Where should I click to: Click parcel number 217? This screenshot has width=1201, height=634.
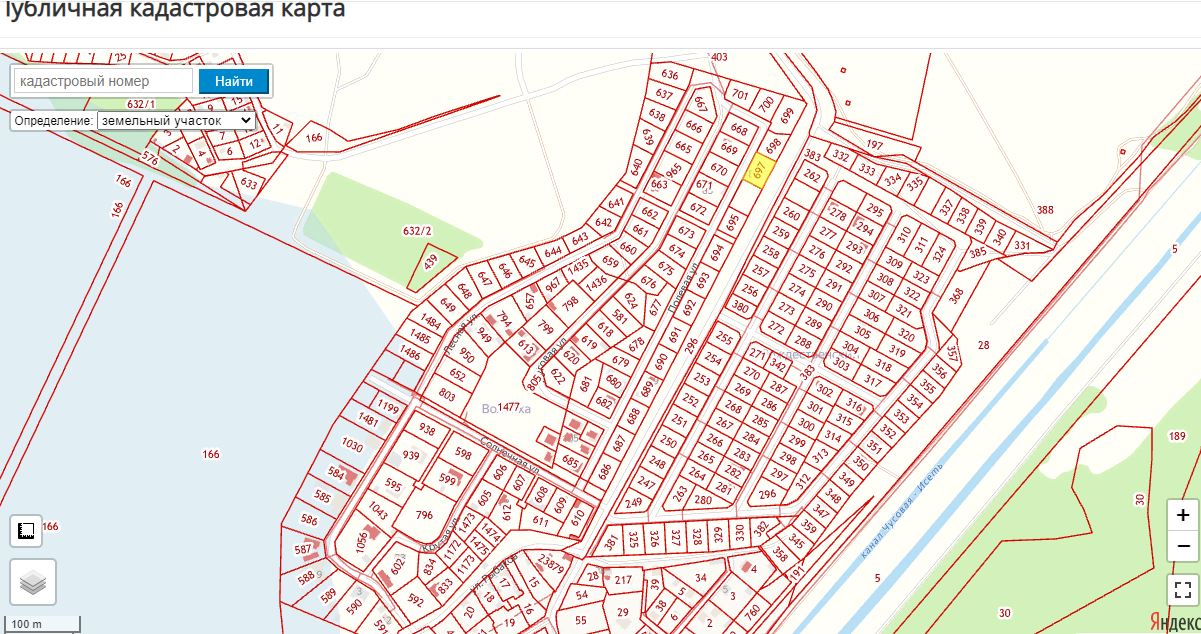coord(624,580)
